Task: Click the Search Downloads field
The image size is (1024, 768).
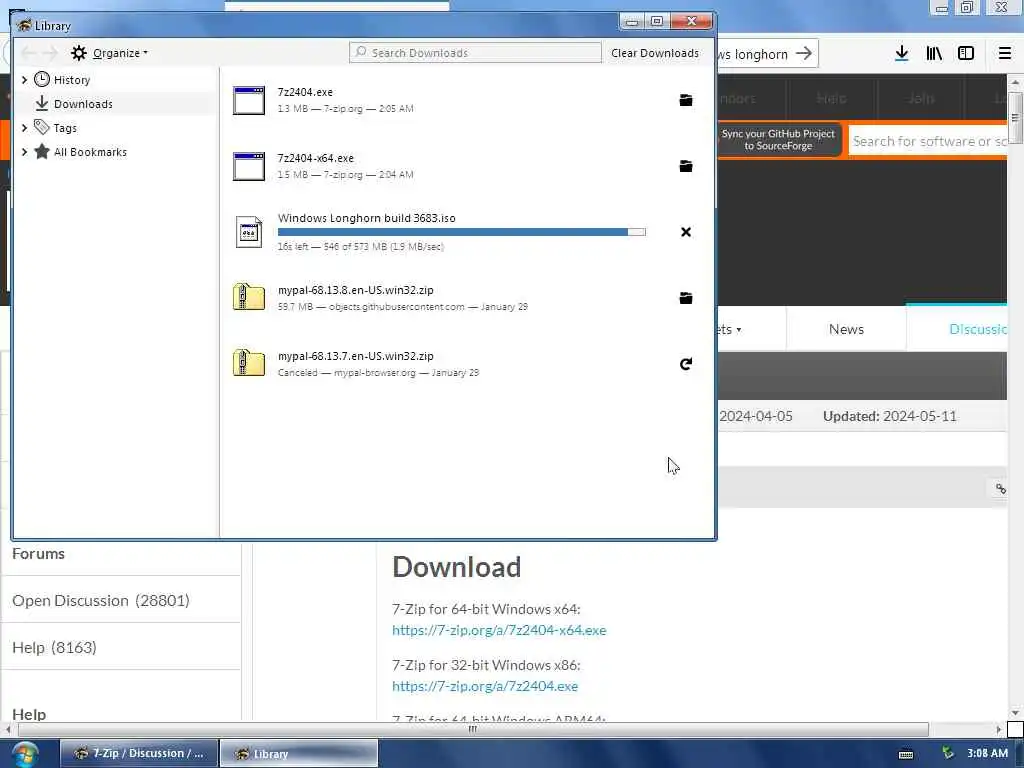Action: coord(475,53)
